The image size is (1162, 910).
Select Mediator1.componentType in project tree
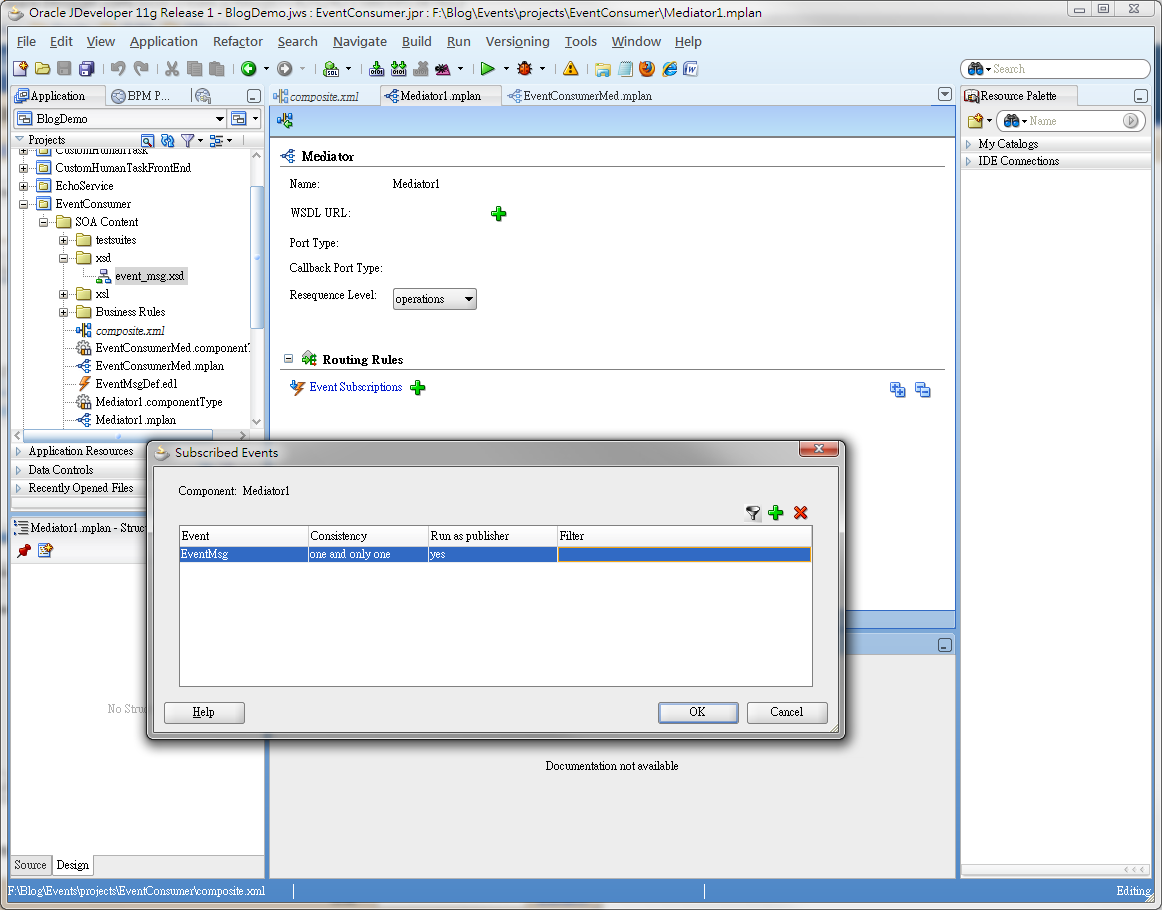[x=159, y=402]
